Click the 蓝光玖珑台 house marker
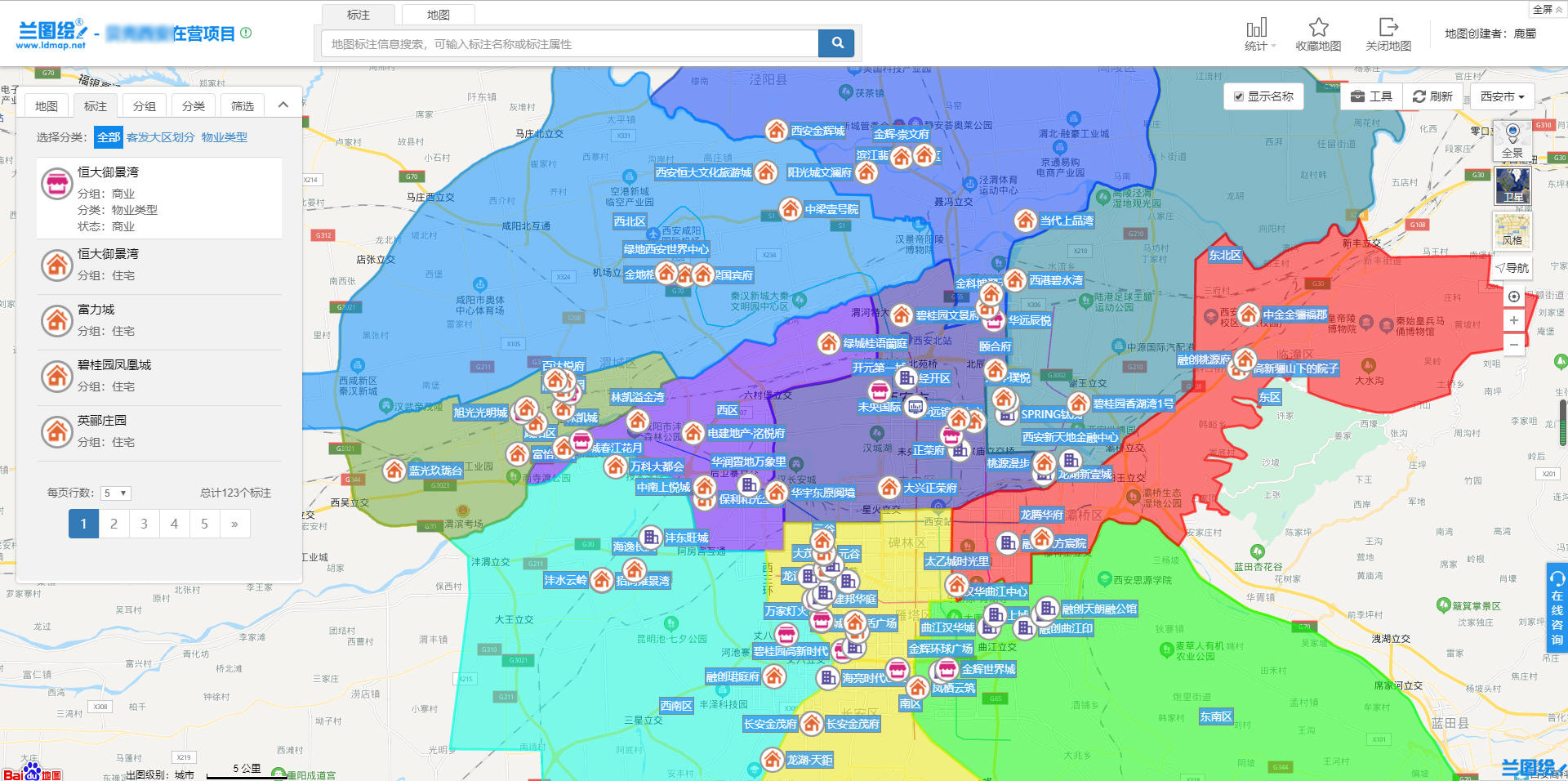The image size is (1568, 781). 394,470
